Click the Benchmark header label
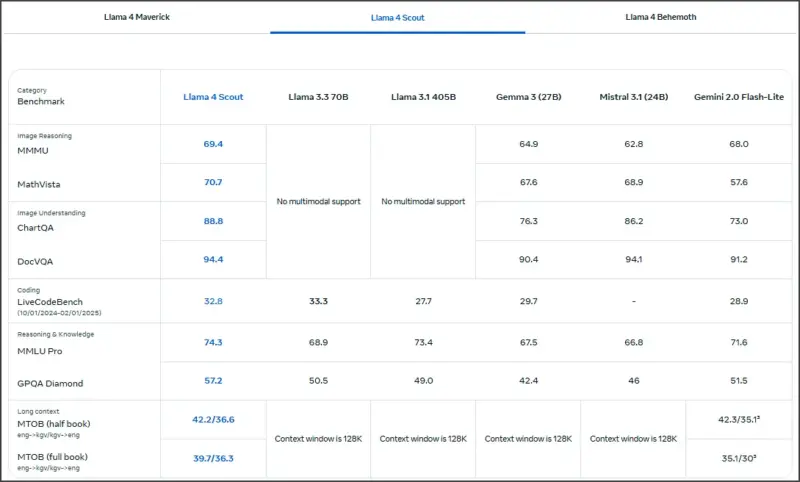 (x=41, y=102)
